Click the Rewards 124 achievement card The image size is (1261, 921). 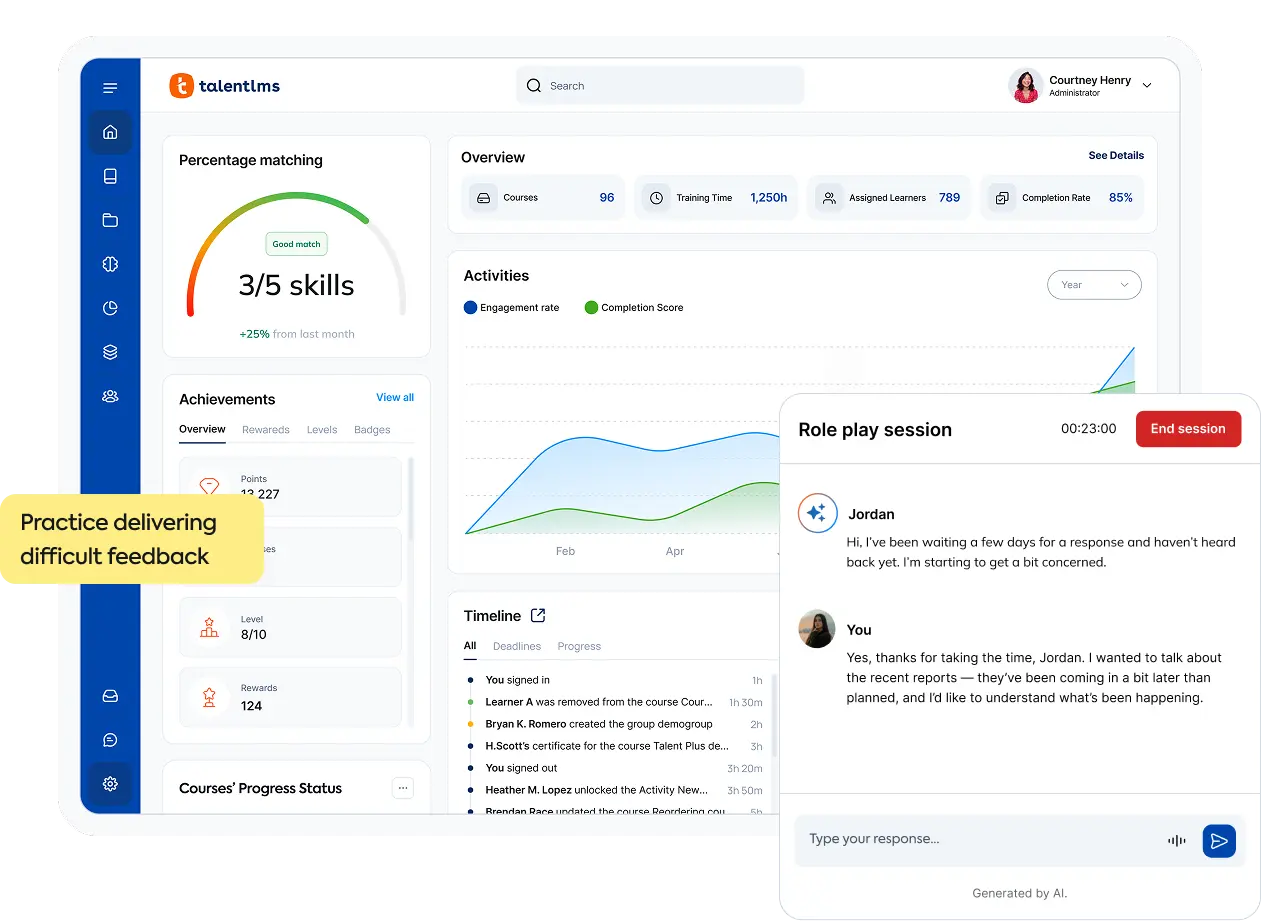(x=290, y=697)
